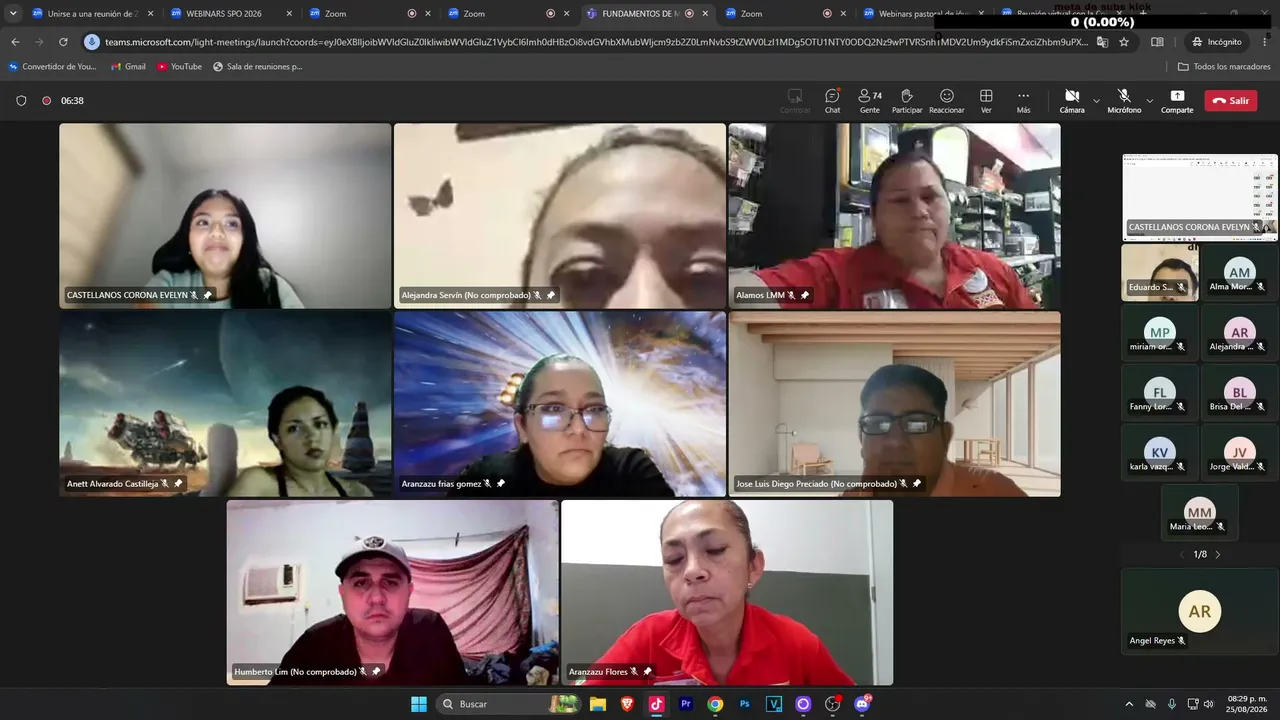Open TikTok from the taskbar
Image resolution: width=1280 pixels, height=720 pixels.
[x=656, y=704]
